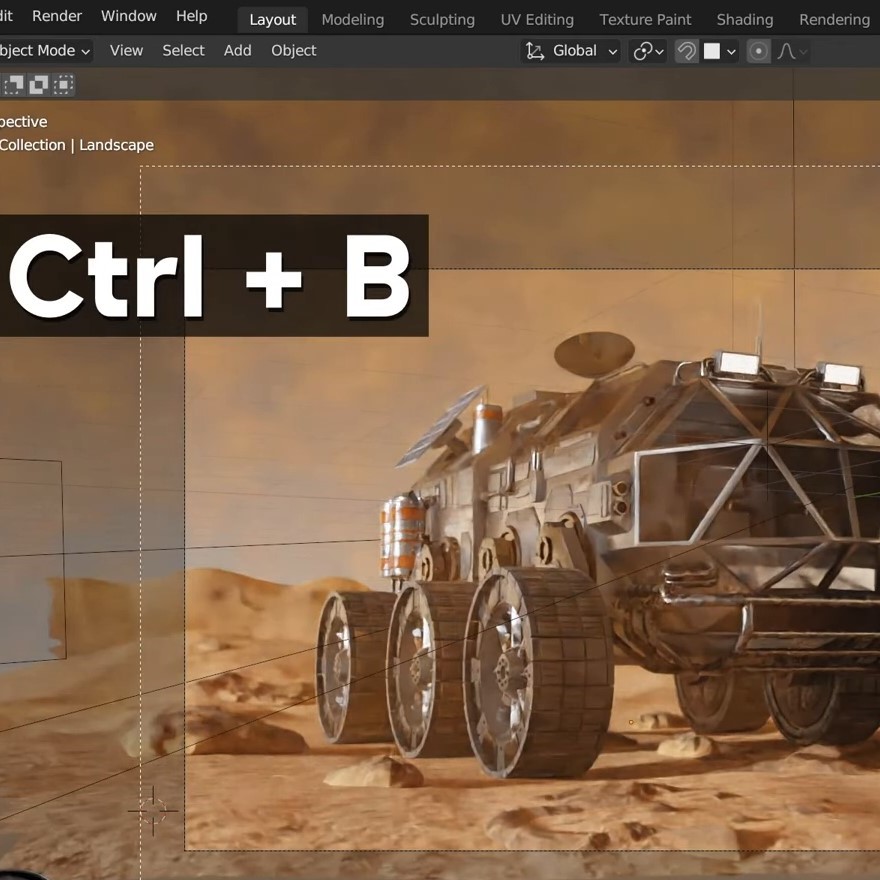This screenshot has width=880, height=880.
Task: Open the proportional falloff dropdown
Action: 805,51
